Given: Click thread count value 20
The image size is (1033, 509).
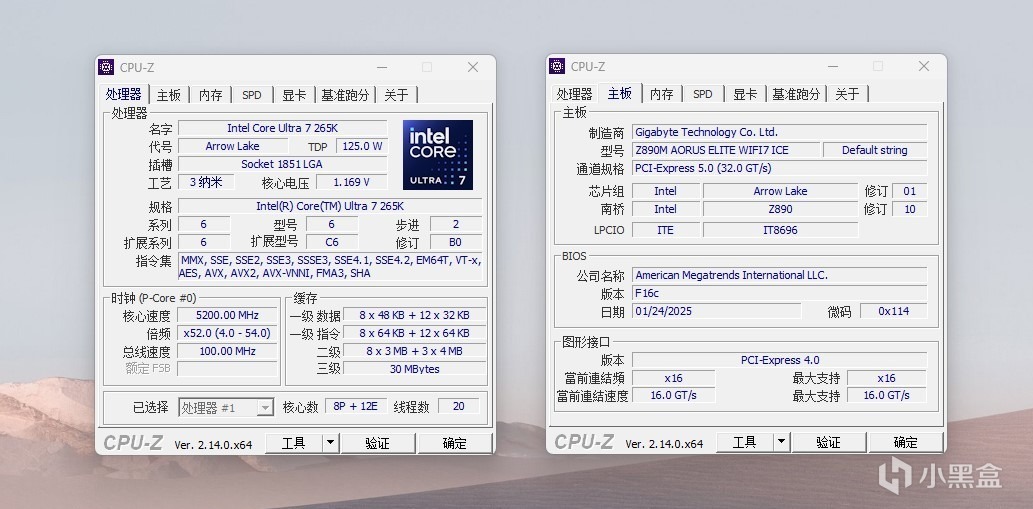Looking at the screenshot, I should tap(459, 406).
